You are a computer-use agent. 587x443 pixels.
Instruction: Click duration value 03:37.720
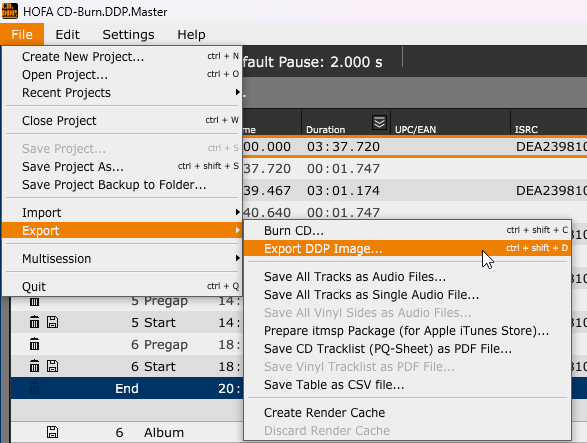[343, 146]
